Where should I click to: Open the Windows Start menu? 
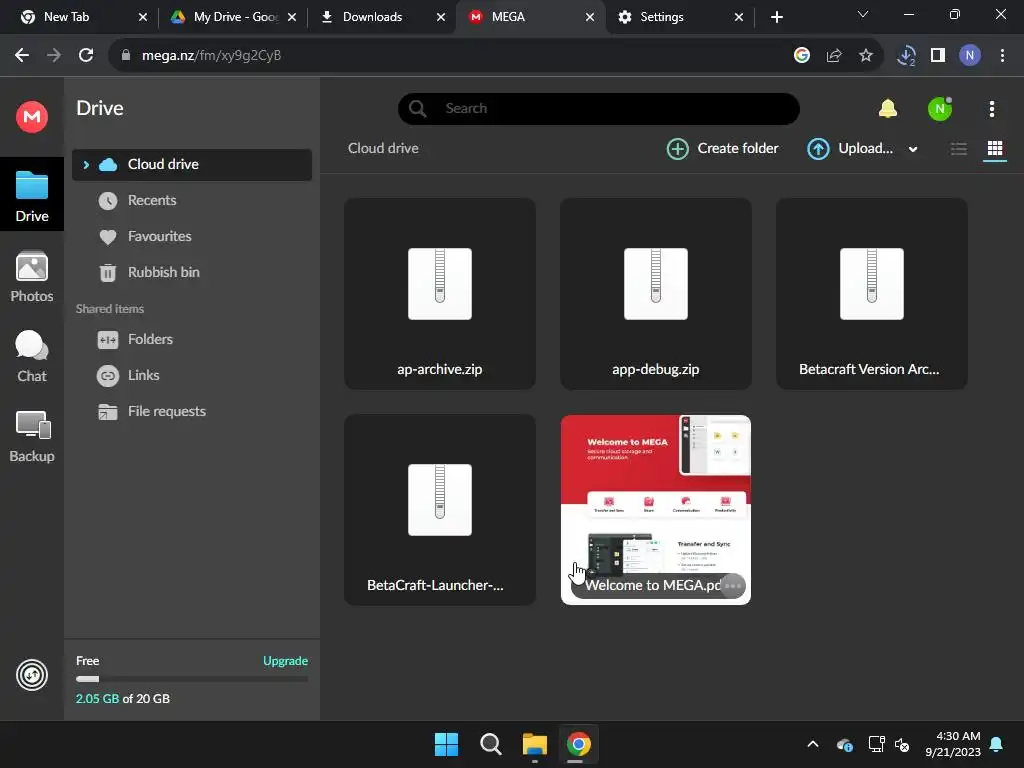coord(447,744)
